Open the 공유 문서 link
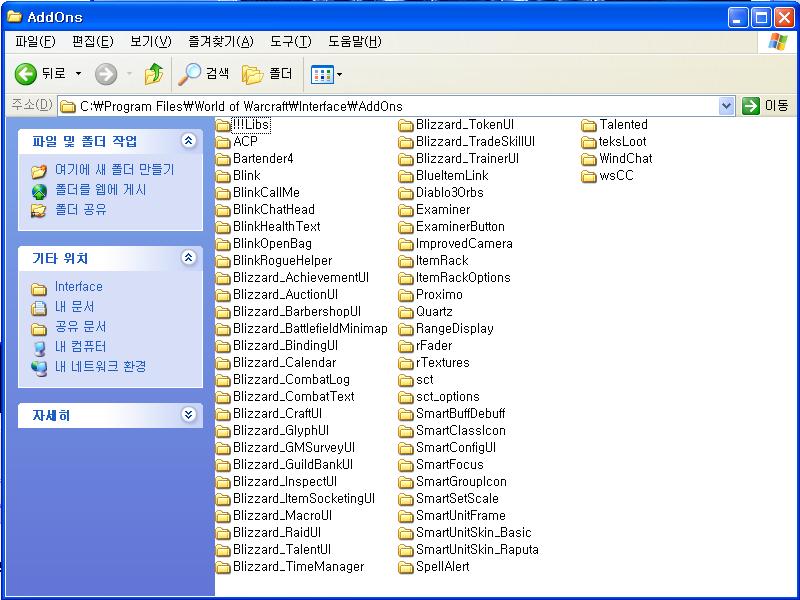Image resolution: width=800 pixels, height=600 pixels. point(81,327)
